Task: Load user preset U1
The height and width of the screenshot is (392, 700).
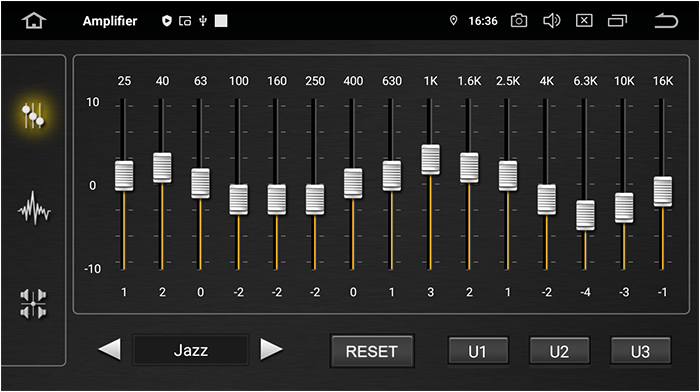Action: (478, 351)
